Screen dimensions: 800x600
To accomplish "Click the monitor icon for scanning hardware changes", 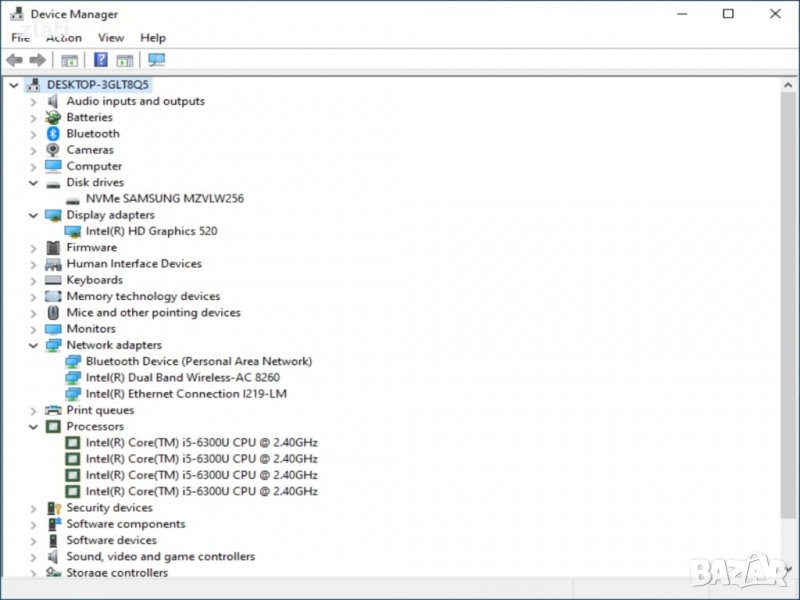I will tap(156, 60).
